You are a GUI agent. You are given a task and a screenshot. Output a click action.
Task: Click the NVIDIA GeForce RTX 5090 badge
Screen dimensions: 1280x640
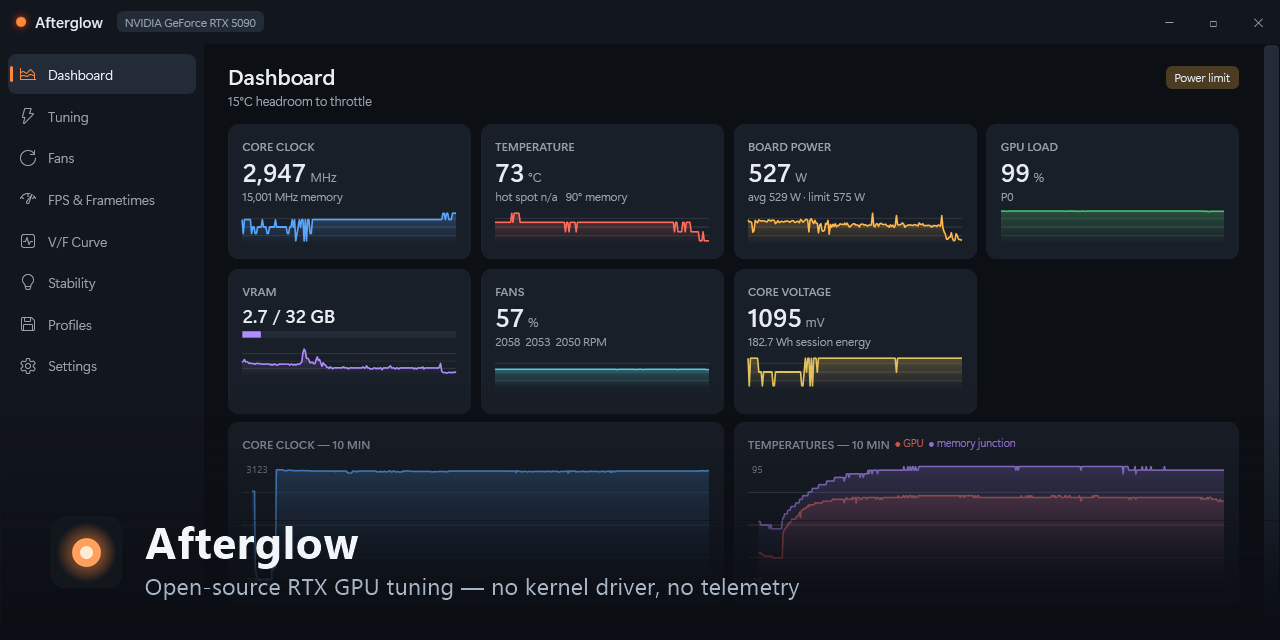click(190, 23)
